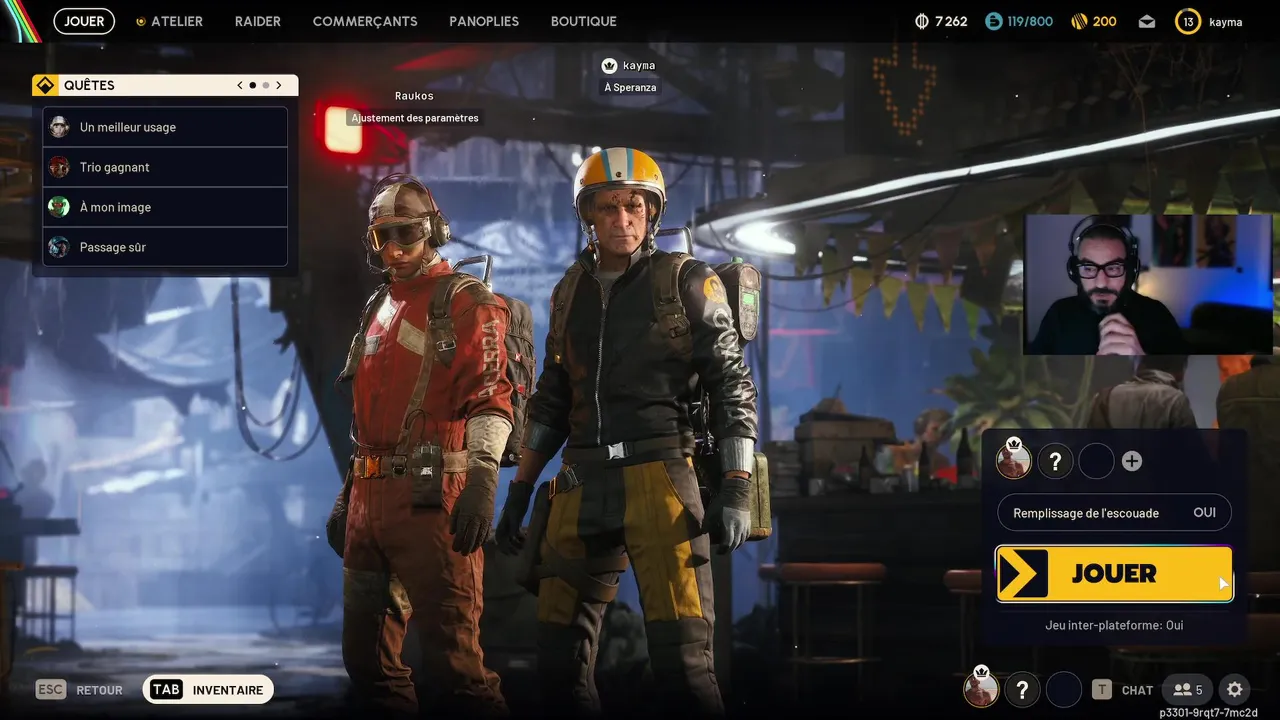Click the level 13 player badge
This screenshot has height=720, width=1280.
[x=1188, y=21]
